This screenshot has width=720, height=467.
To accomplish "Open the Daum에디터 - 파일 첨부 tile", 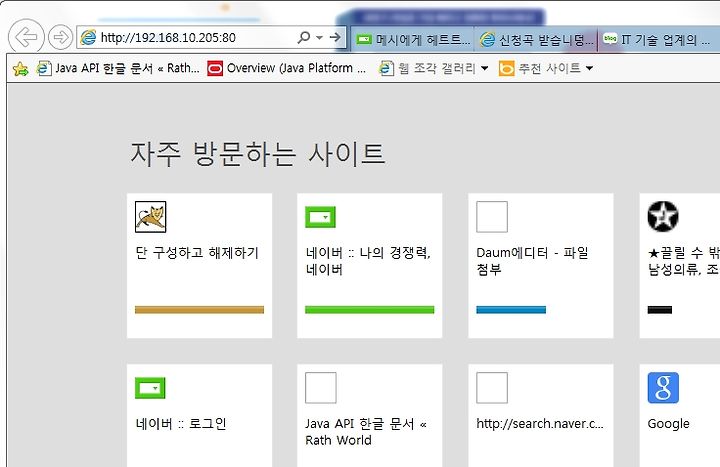I will coord(540,265).
